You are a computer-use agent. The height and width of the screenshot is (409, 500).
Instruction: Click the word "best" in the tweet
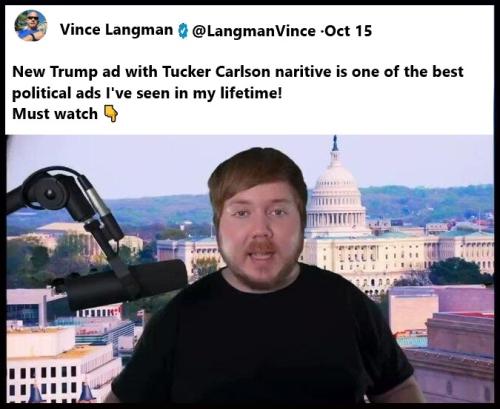click(x=448, y=72)
